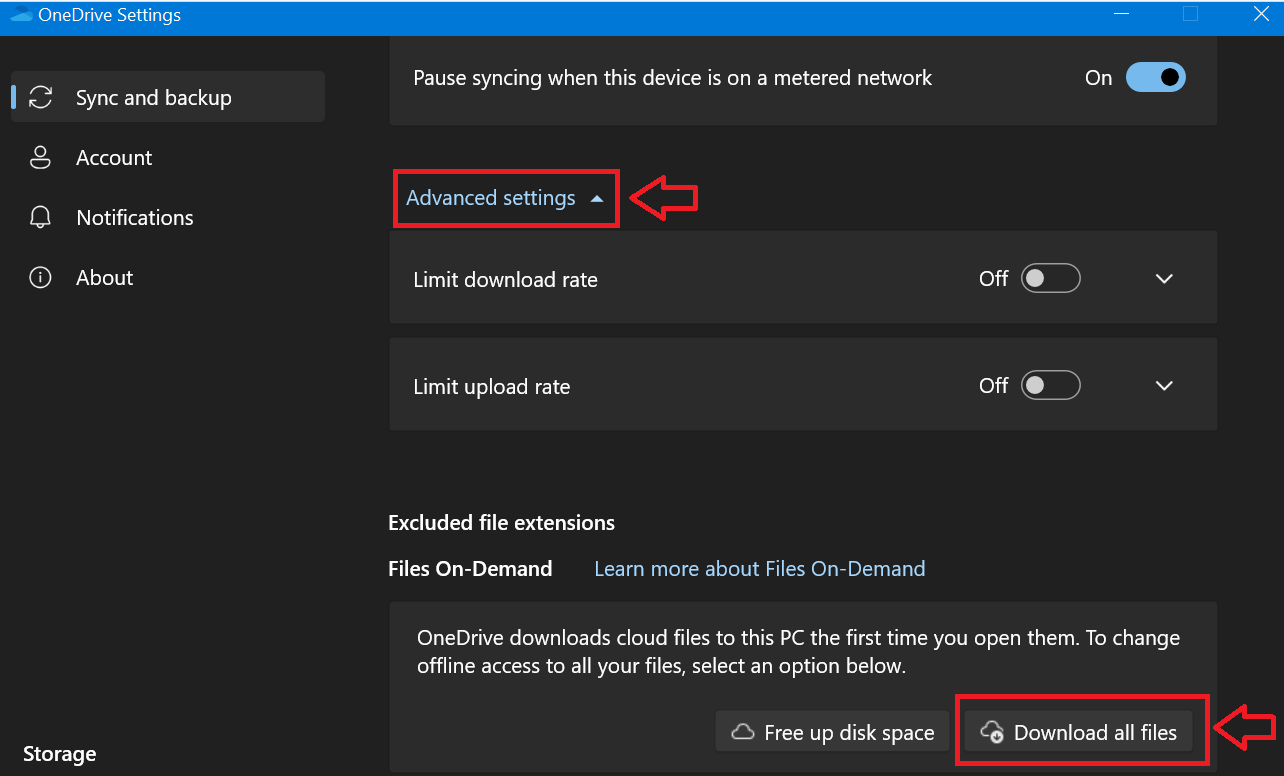Expand the Limit upload rate options chevron
The width and height of the screenshot is (1284, 776).
pyautogui.click(x=1164, y=386)
